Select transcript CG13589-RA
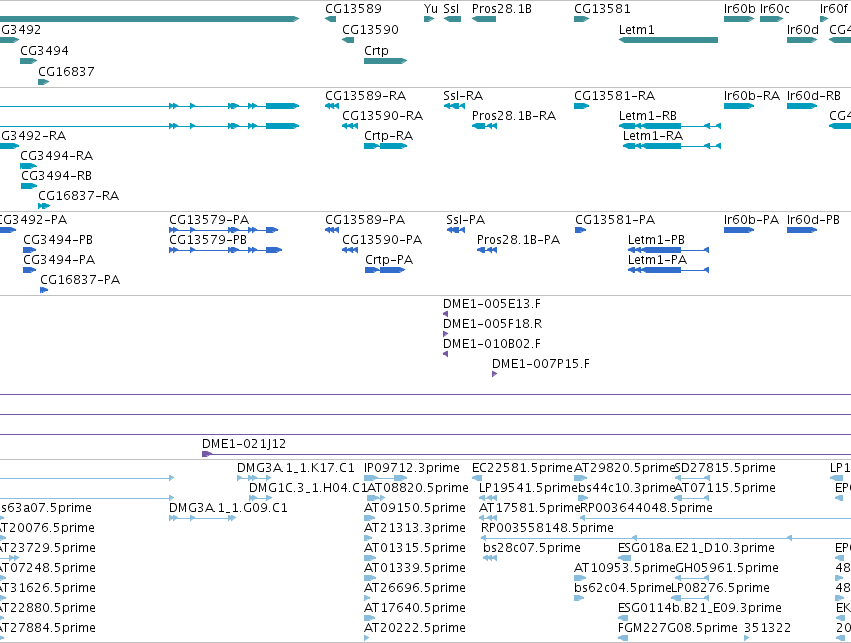This screenshot has width=851, height=643. (x=365, y=96)
